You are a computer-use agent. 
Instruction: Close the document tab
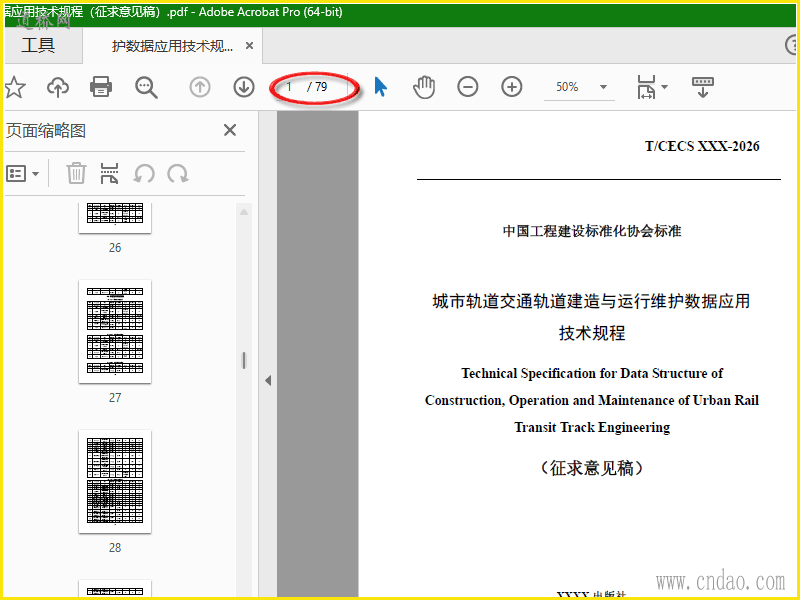tap(249, 46)
